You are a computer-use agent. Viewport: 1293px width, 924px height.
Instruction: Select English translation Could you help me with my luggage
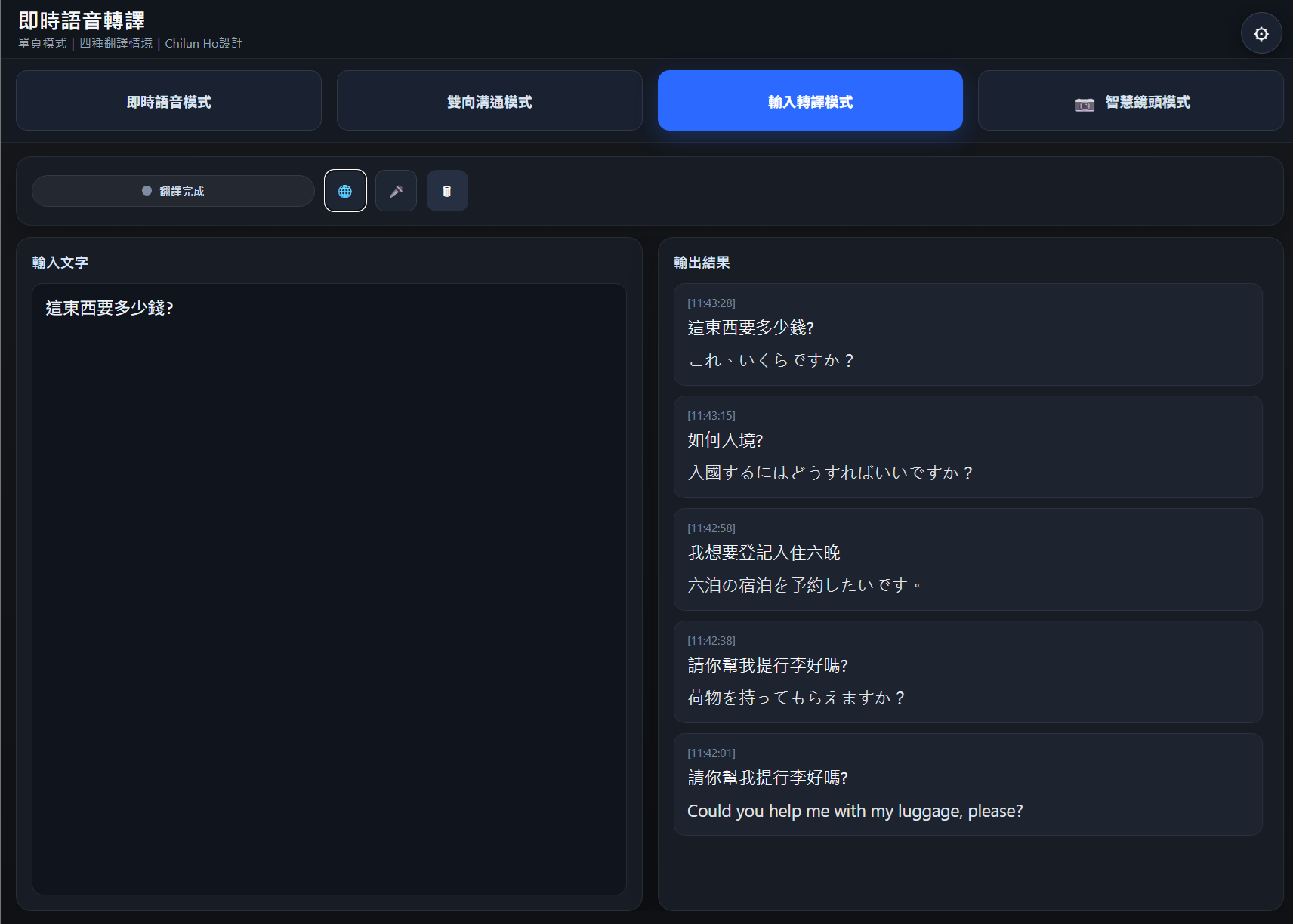point(855,811)
